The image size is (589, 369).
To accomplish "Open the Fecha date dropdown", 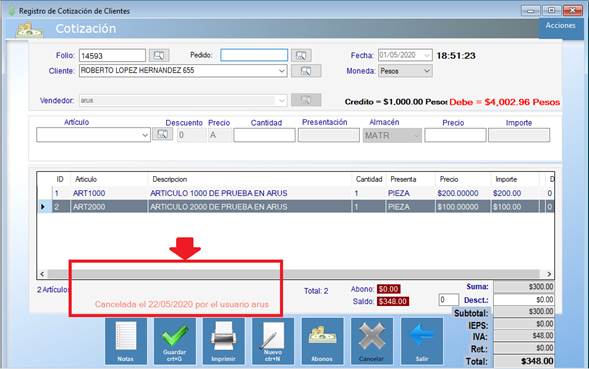I will tap(427, 56).
